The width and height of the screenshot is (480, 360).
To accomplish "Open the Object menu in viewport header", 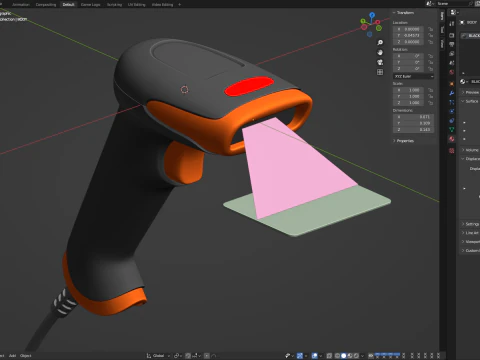I will pyautogui.click(x=26, y=356).
